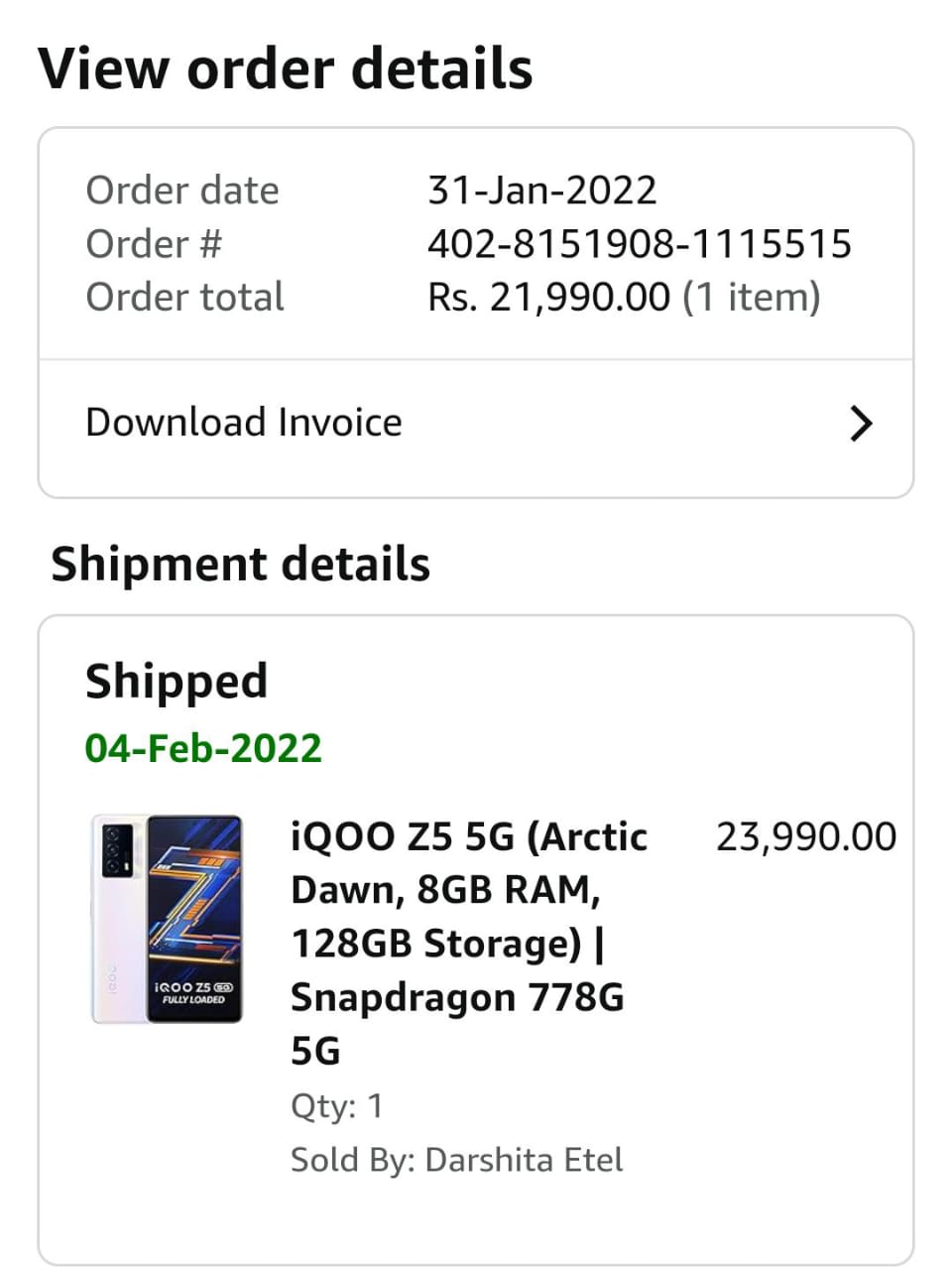Viewport: 952px width, 1270px height.
Task: Tap the seller name Darshita Etel
Action: coord(524,1160)
